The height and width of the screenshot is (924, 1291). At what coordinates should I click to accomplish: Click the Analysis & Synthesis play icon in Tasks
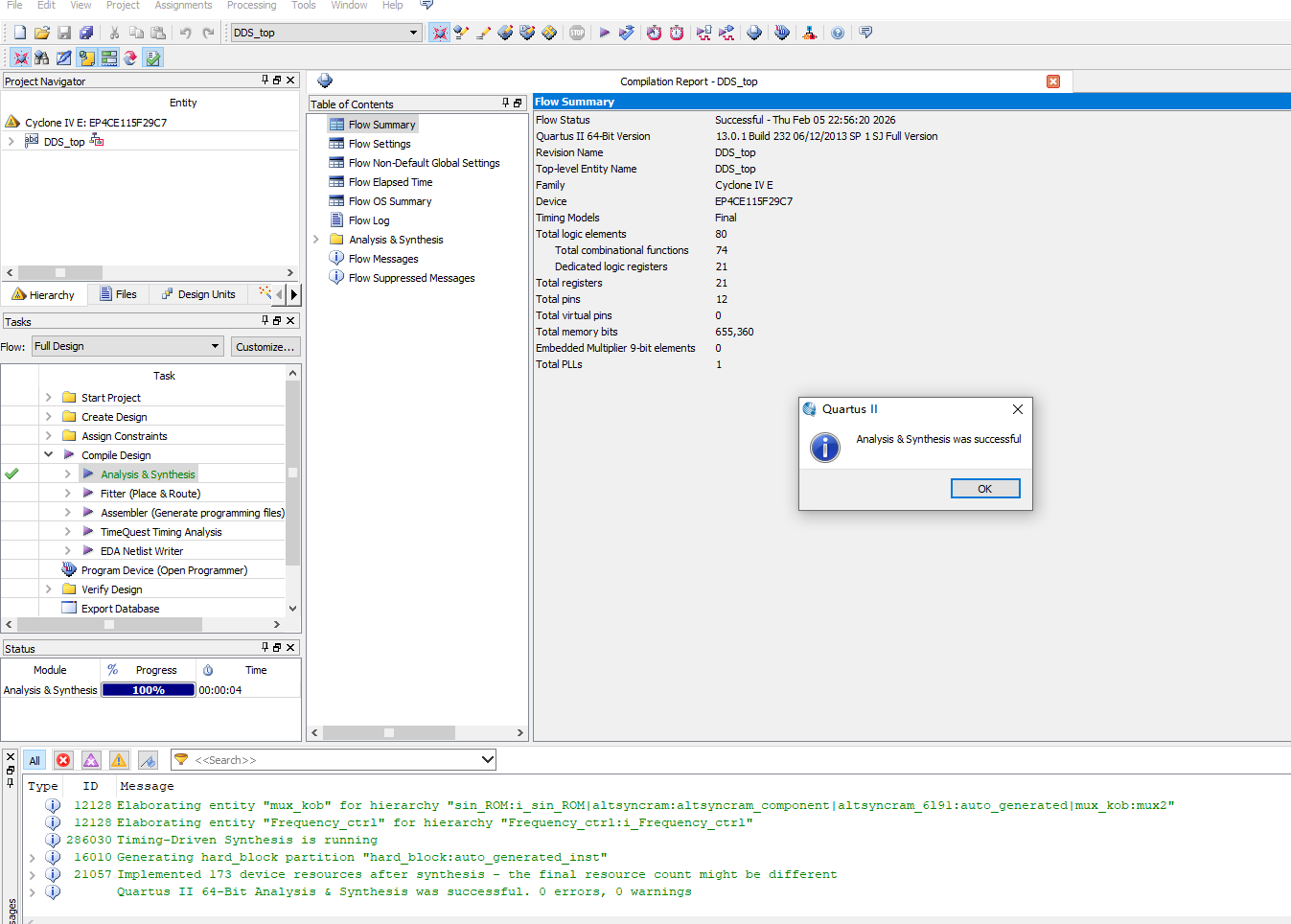[88, 474]
